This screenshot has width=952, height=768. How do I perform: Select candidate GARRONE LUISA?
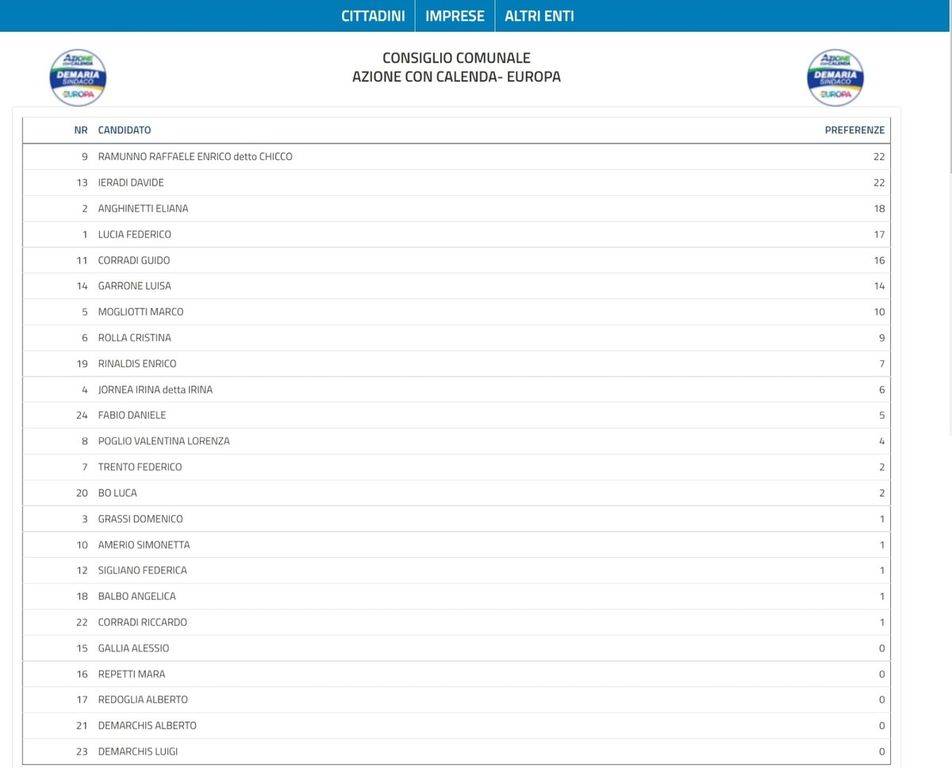point(134,286)
